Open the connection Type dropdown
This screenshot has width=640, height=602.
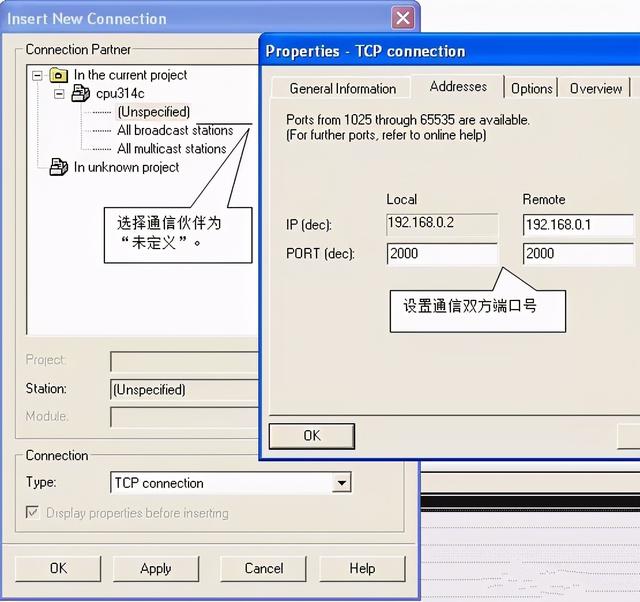pos(342,483)
